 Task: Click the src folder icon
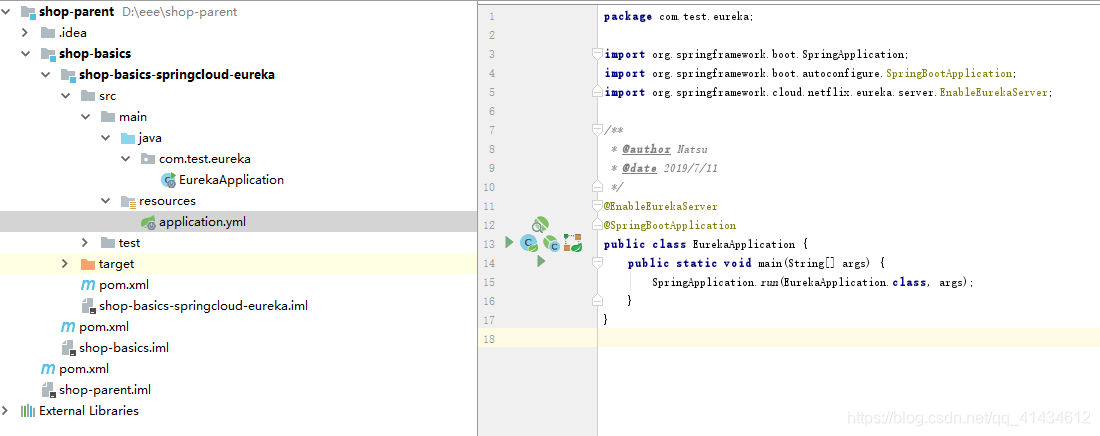coord(88,95)
